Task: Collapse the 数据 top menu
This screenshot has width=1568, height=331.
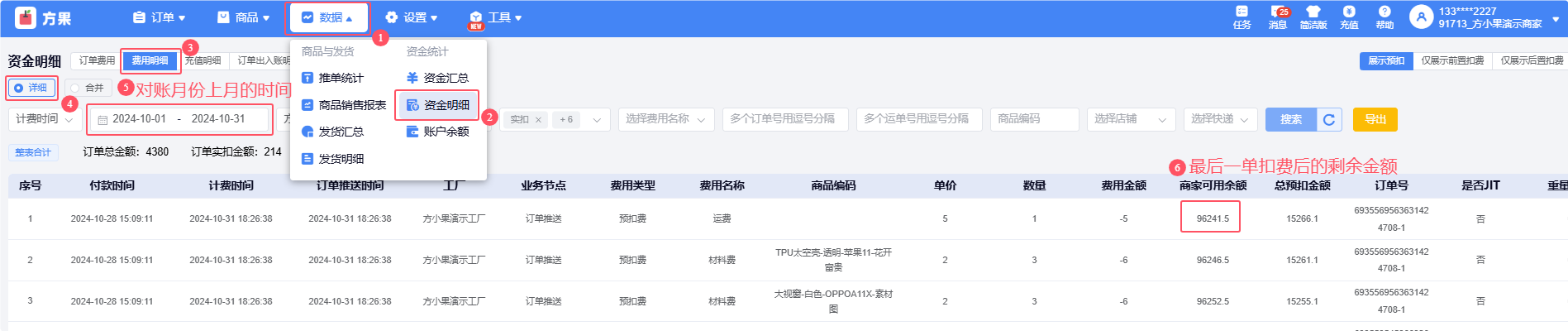Action: [327, 17]
